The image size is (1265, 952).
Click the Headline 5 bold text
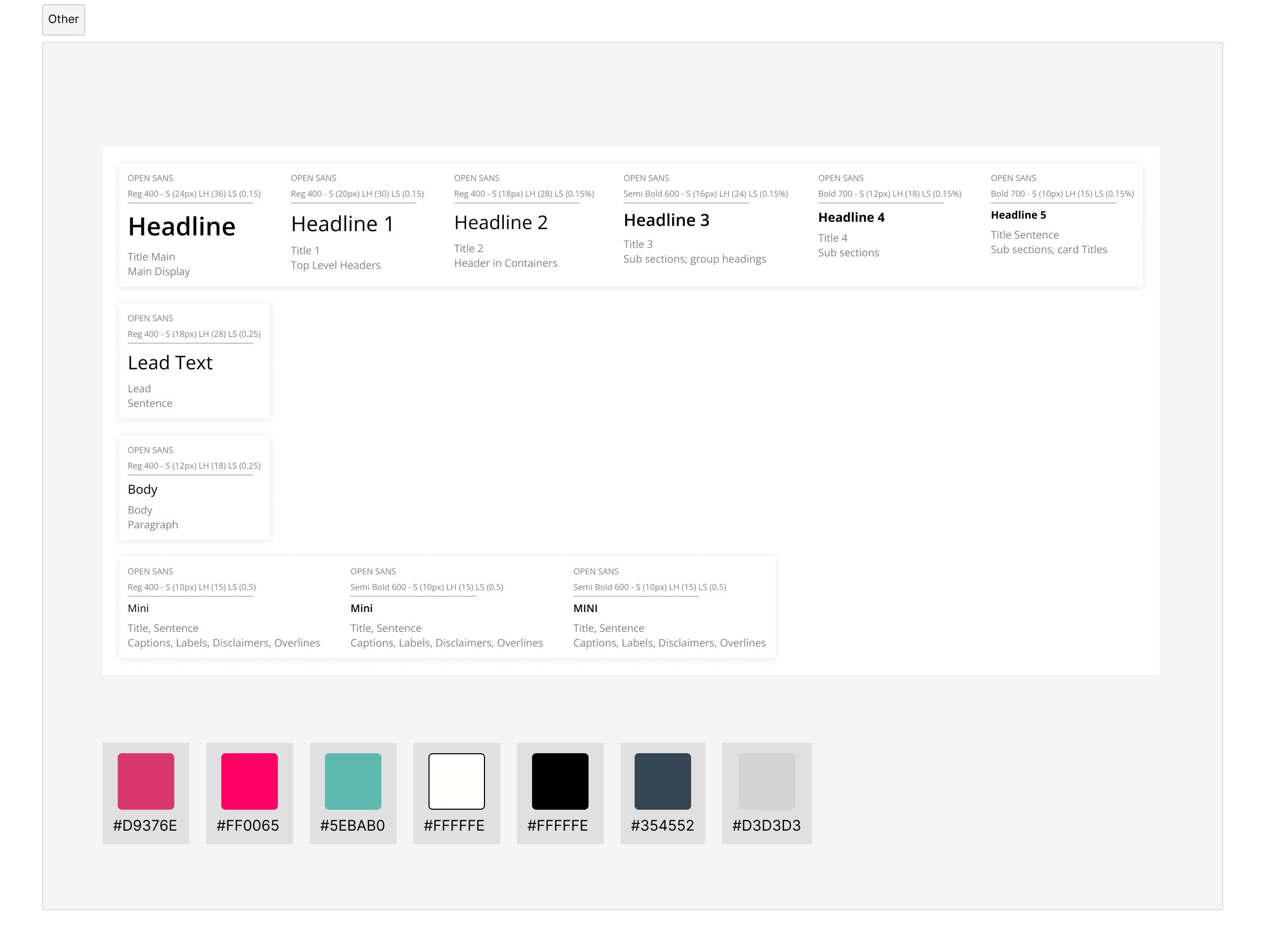tap(1018, 215)
